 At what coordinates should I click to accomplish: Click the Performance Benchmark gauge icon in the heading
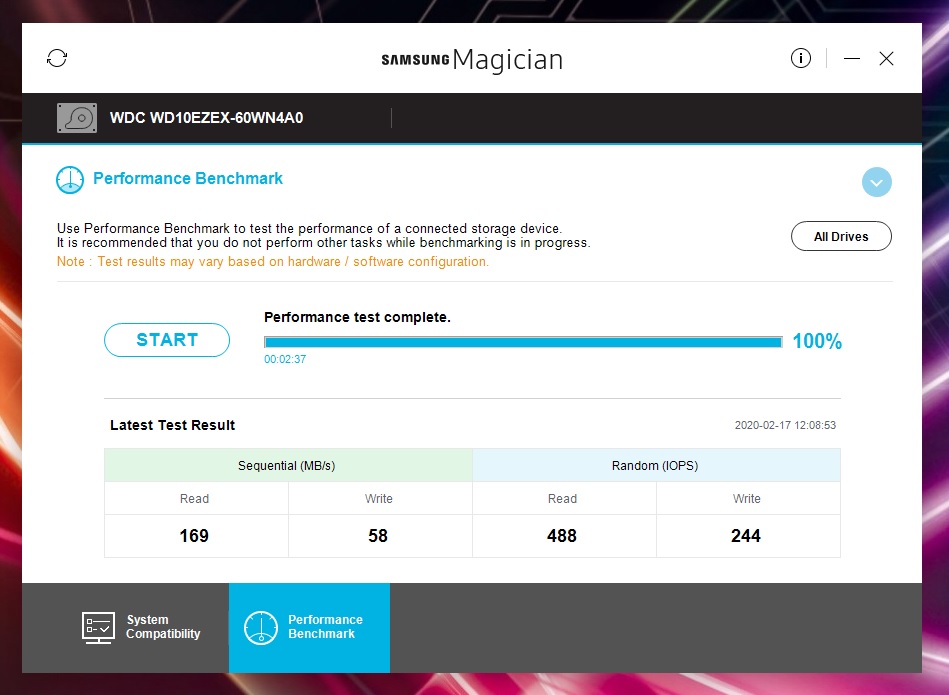(70, 180)
